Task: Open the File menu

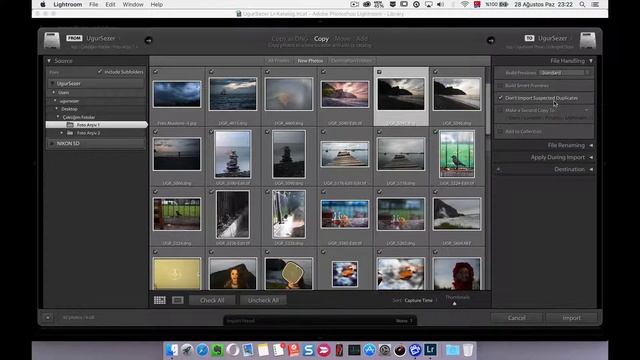Action: pyautogui.click(x=93, y=4)
